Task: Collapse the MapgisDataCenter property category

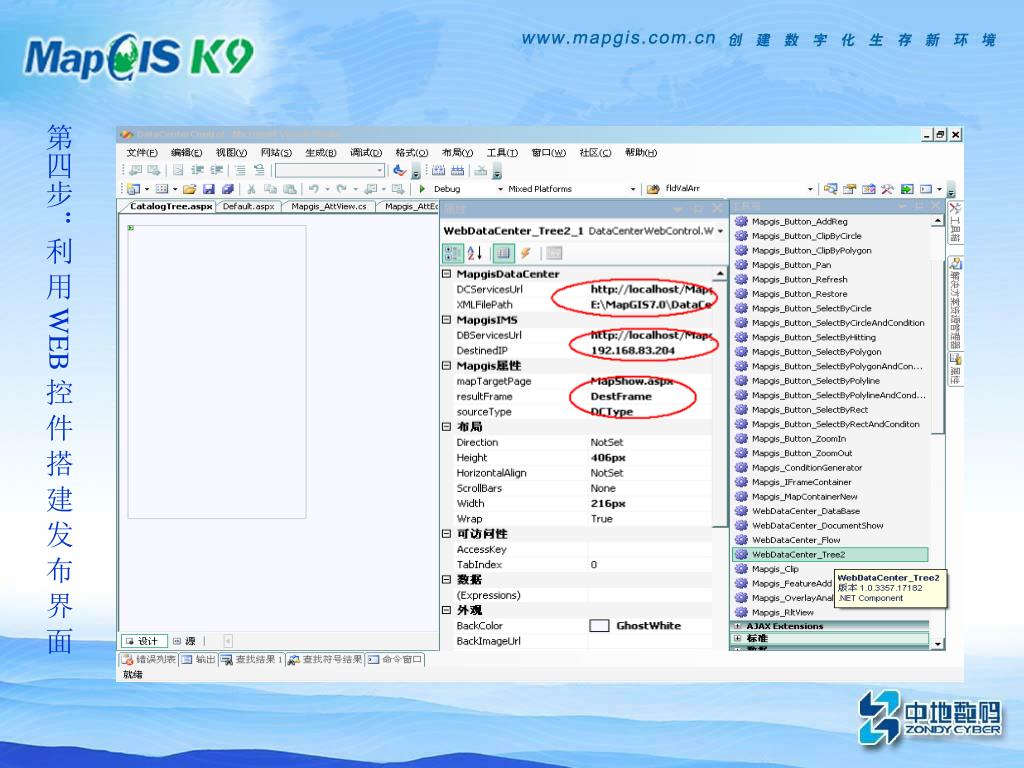Action: click(447, 274)
